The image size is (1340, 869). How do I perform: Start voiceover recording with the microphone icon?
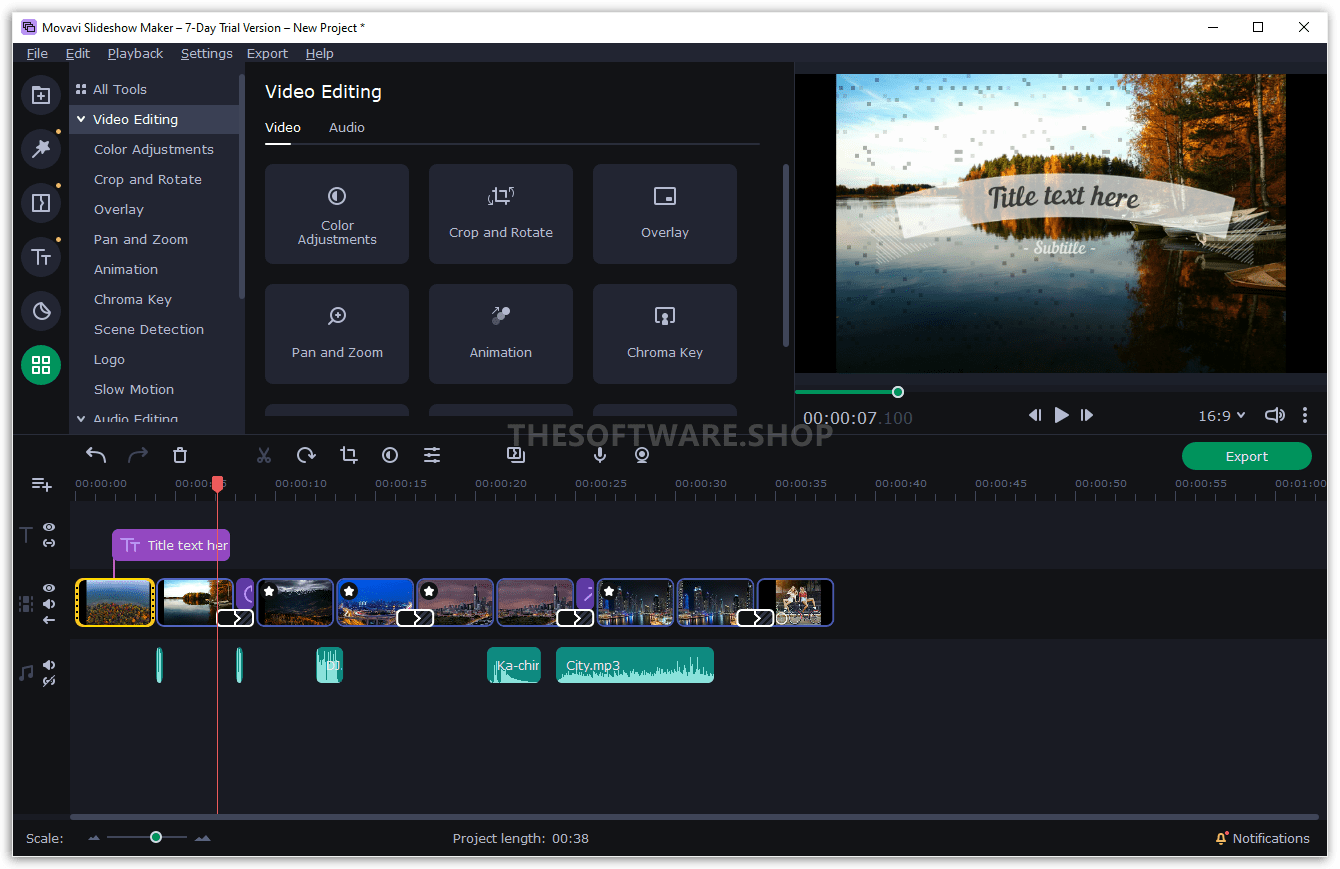tap(599, 455)
